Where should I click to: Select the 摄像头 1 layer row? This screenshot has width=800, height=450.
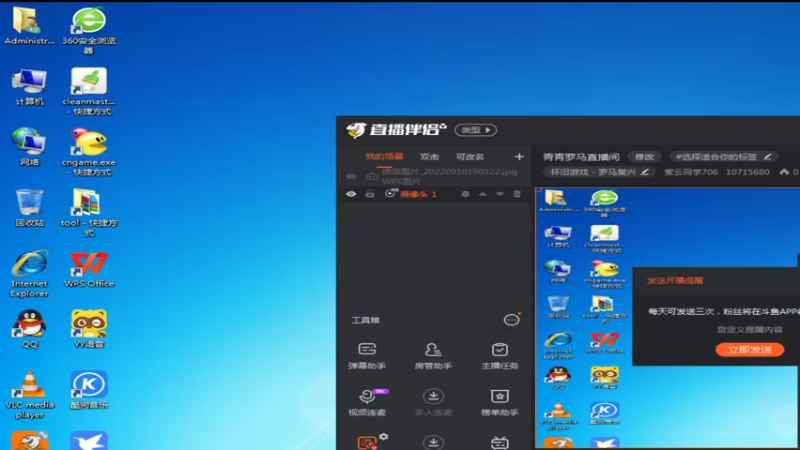pos(434,194)
